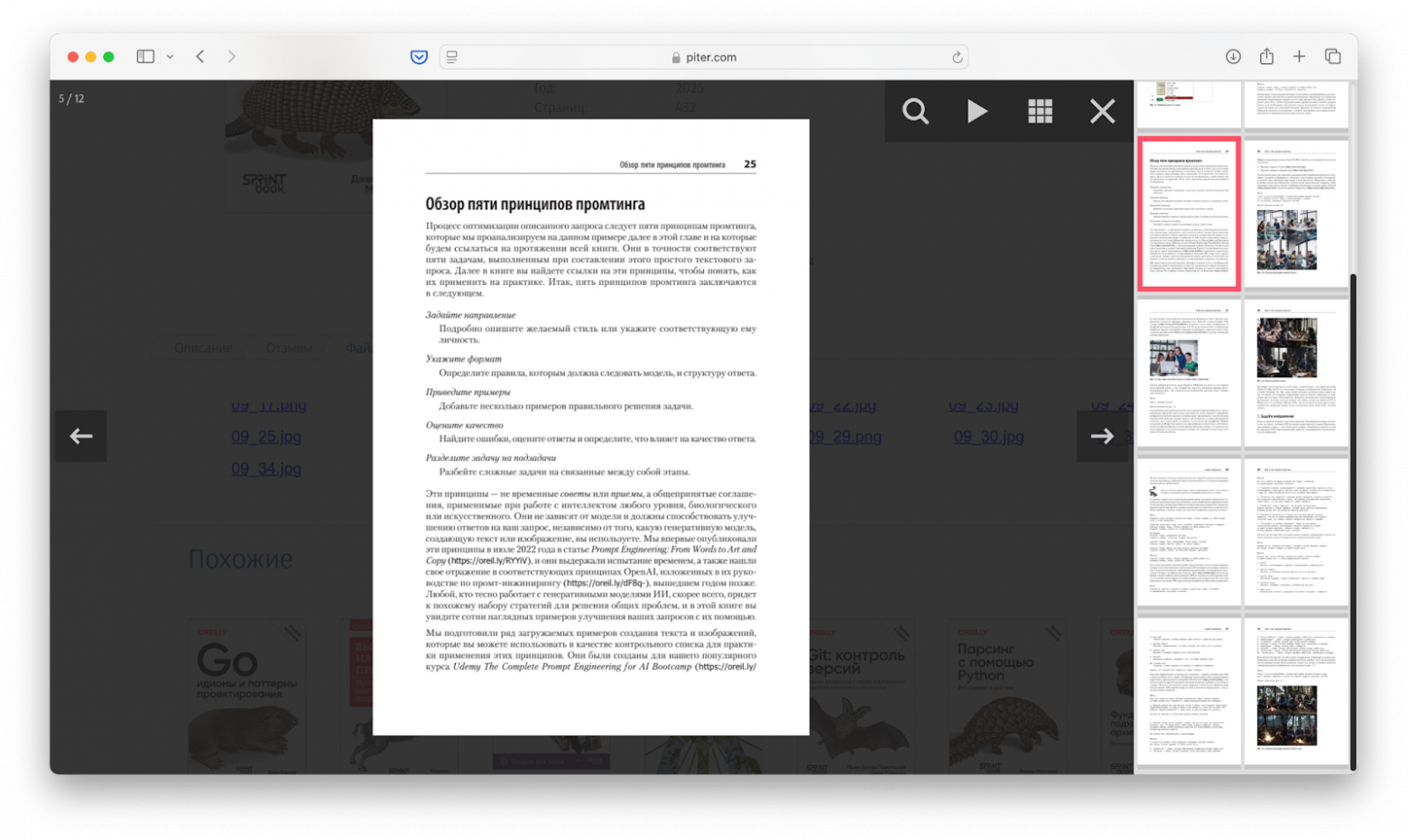Viewport: 1408px width, 840px height.
Task: Open search in the book preview
Action: [914, 110]
